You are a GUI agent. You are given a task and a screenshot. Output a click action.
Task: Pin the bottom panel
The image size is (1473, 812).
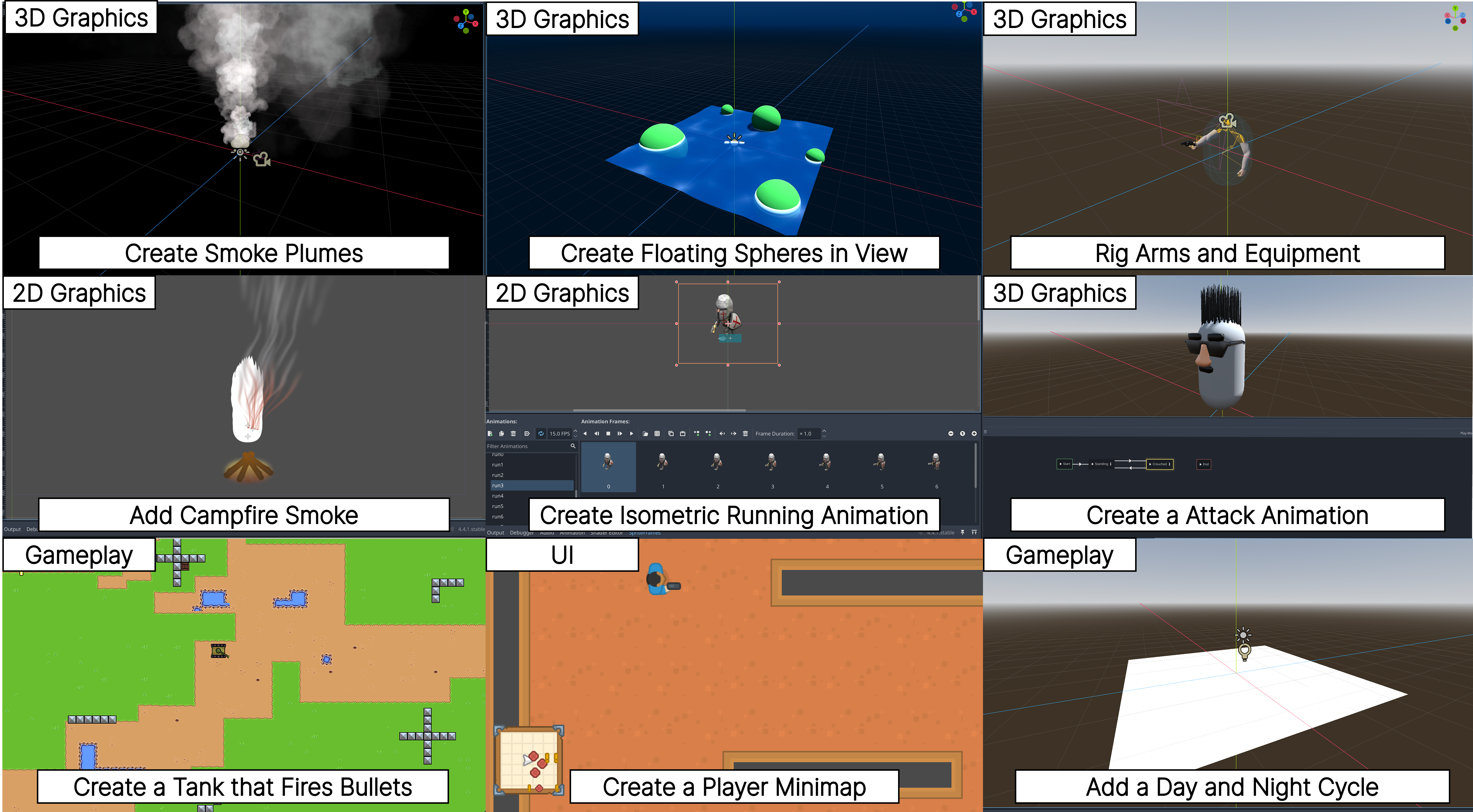(963, 533)
